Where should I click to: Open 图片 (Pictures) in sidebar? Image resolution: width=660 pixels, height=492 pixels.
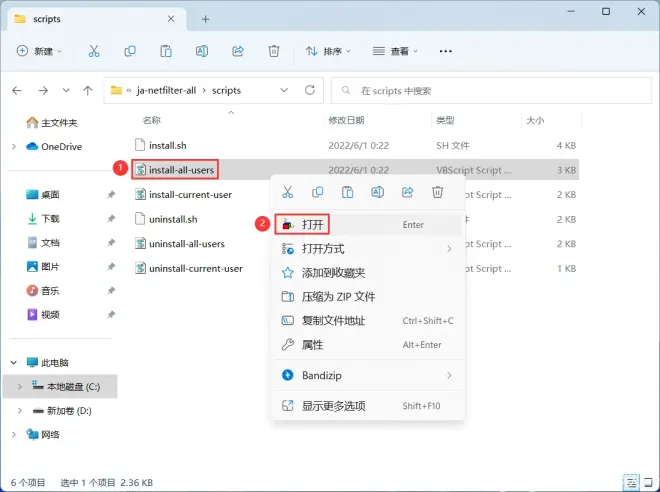[x=43, y=266]
